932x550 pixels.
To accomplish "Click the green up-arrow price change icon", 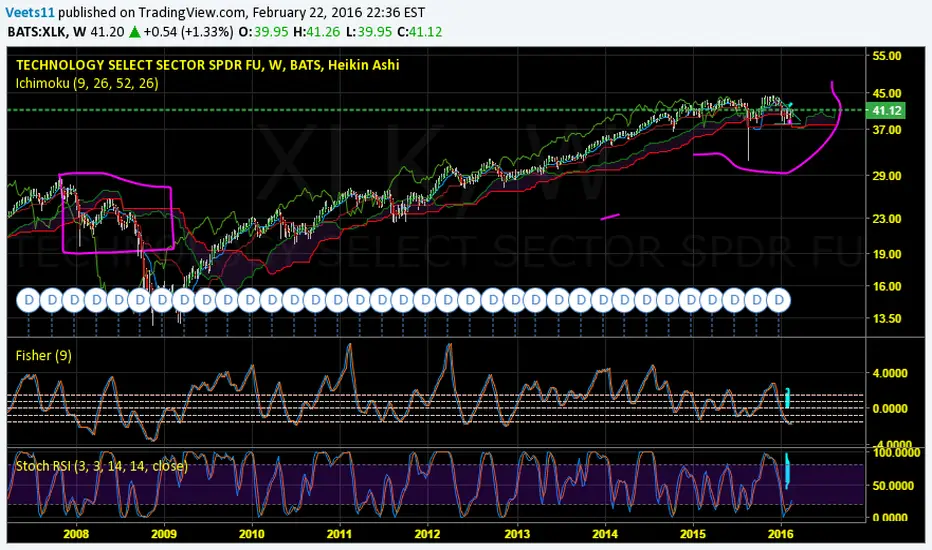I will click(x=135, y=32).
